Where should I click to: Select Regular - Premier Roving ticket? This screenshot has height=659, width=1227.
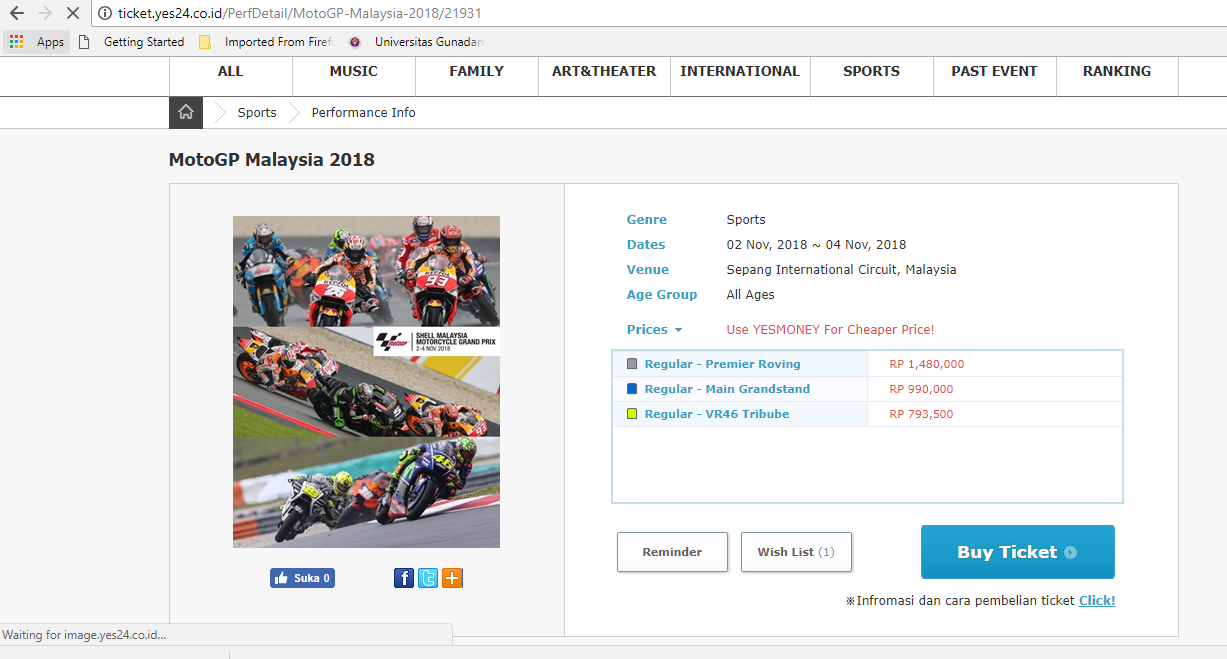722,364
